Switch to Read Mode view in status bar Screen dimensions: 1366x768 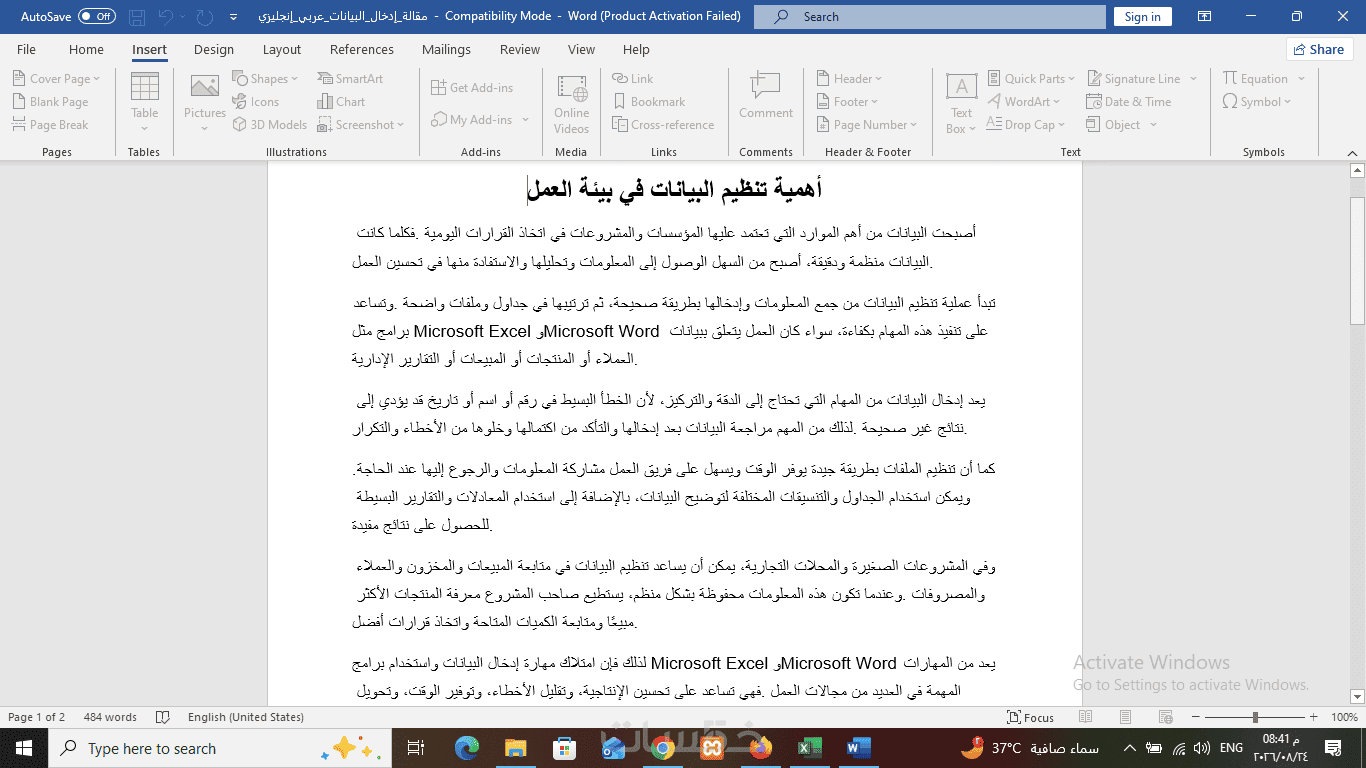click(x=1088, y=717)
